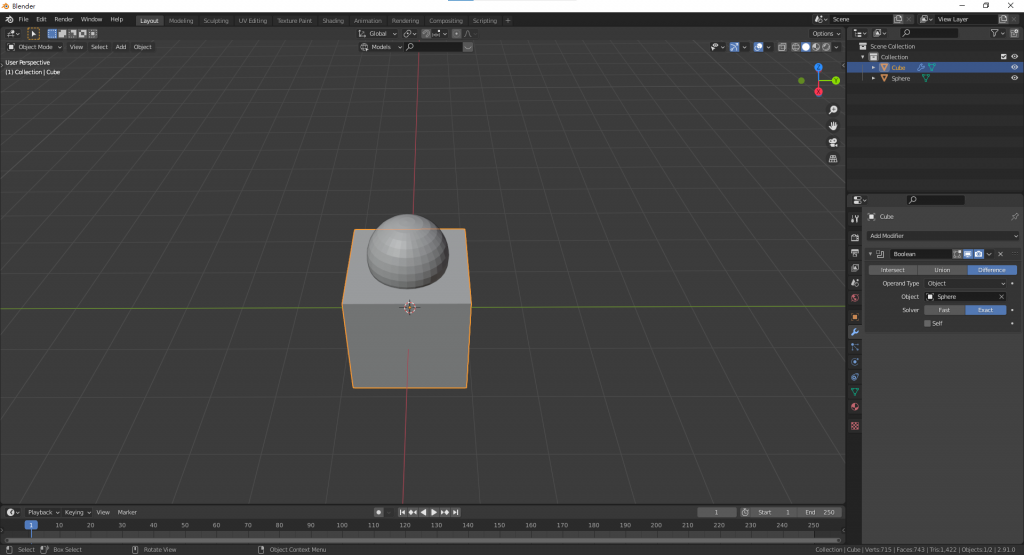
Task: Open the Operand Type dropdown
Action: (966, 283)
